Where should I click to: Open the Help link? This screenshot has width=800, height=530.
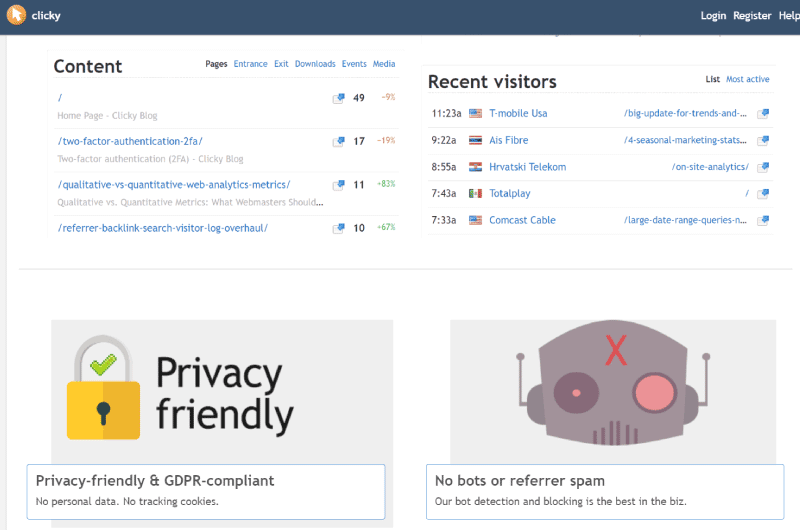[789, 16]
